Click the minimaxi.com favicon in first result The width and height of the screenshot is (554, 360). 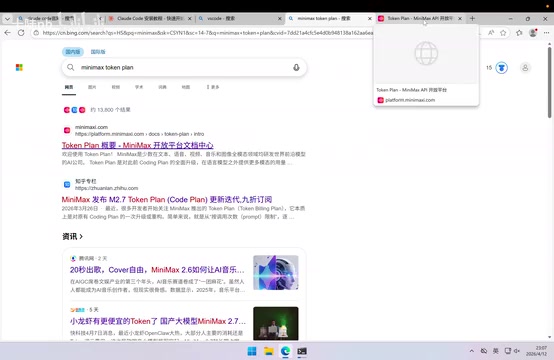[x=67, y=130]
